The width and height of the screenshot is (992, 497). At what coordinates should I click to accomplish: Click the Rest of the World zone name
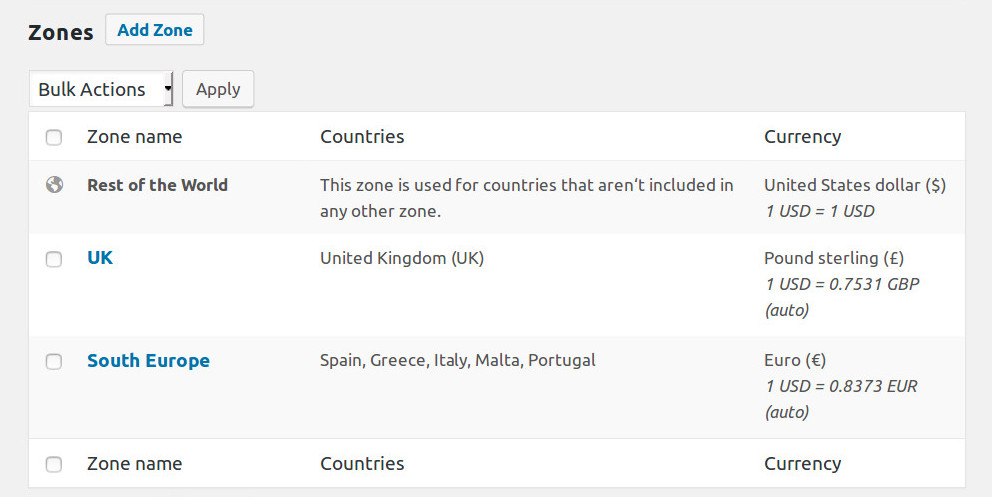157,185
